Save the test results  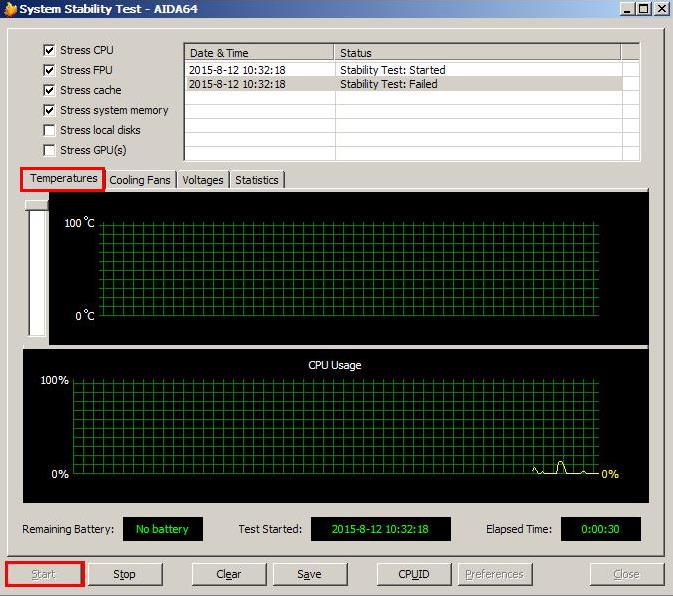(310, 574)
